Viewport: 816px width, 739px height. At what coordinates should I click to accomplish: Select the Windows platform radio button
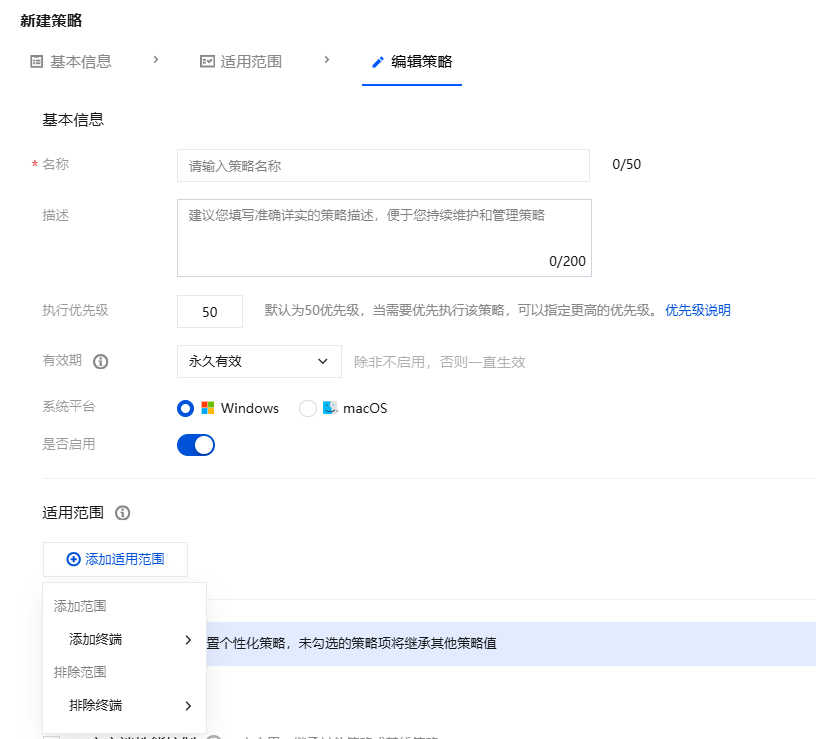(x=185, y=409)
